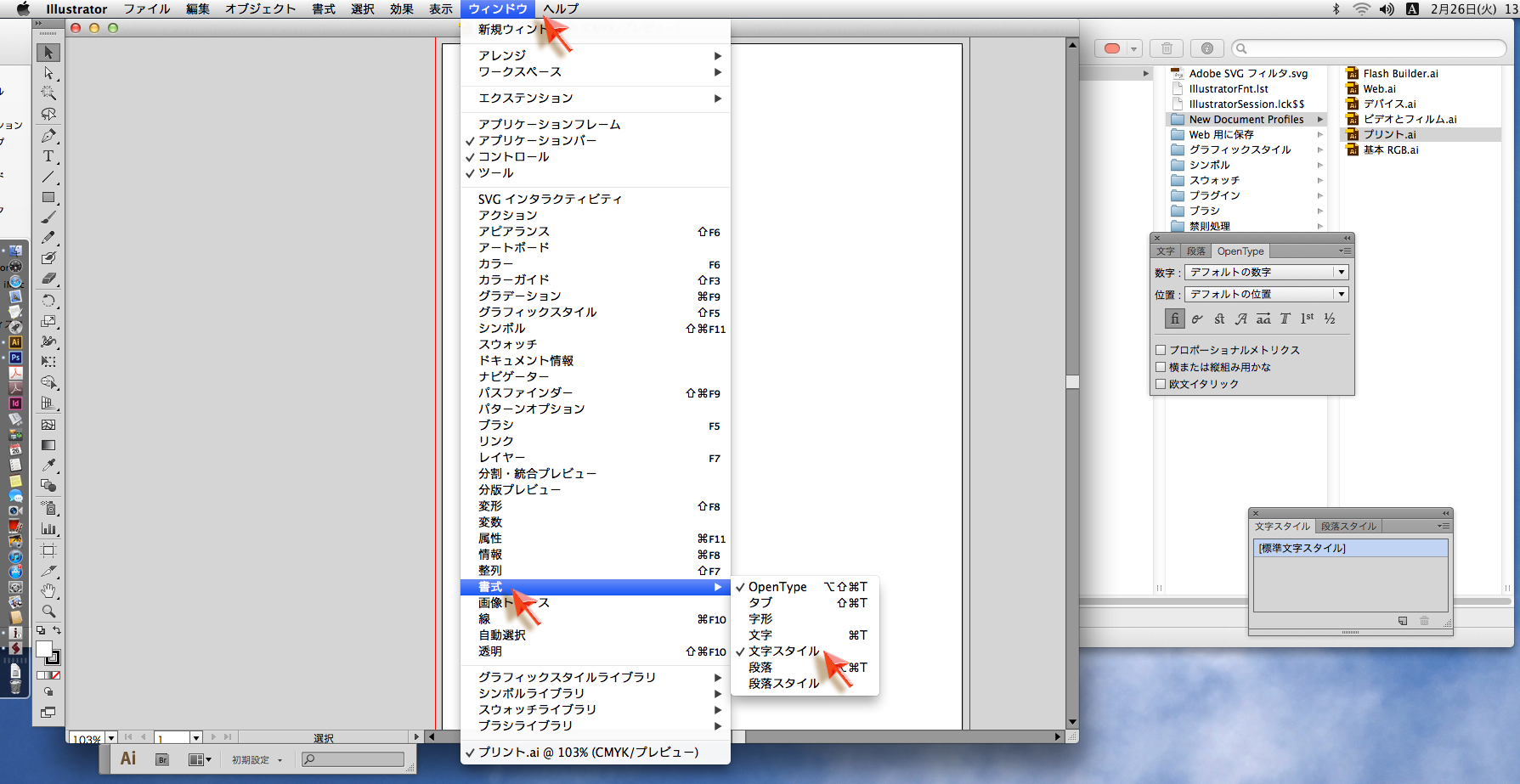The height and width of the screenshot is (784, 1520).
Task: Switch to 段落 tab in type panel
Action: point(1196,251)
